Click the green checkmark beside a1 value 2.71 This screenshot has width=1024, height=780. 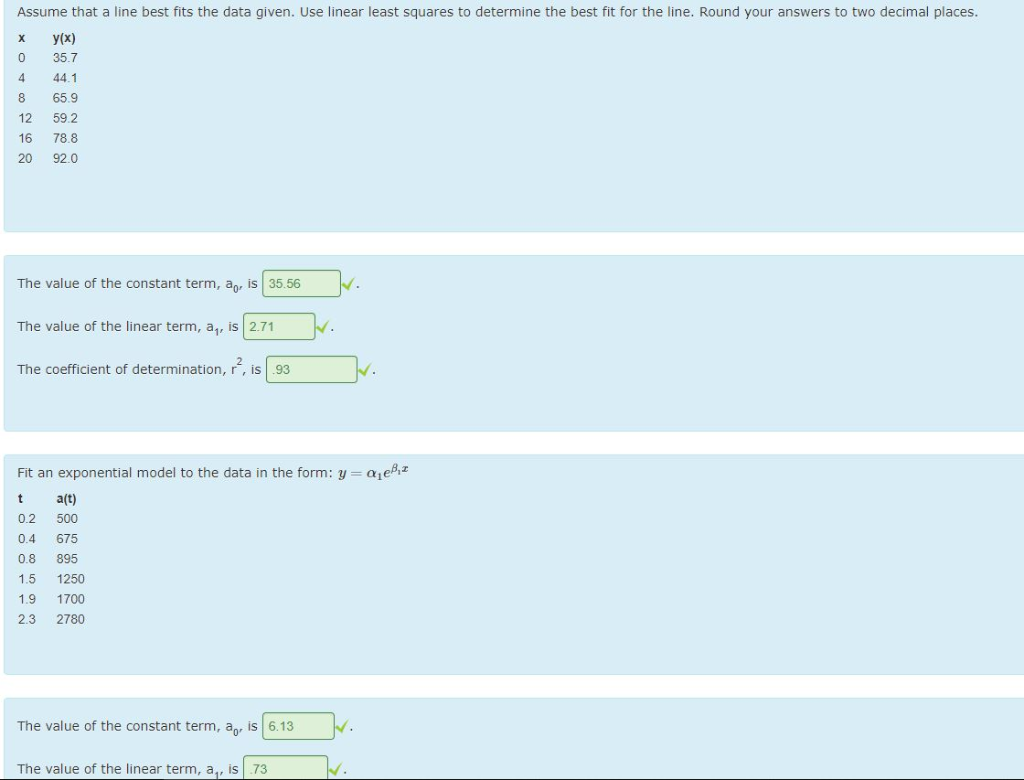tap(320, 326)
